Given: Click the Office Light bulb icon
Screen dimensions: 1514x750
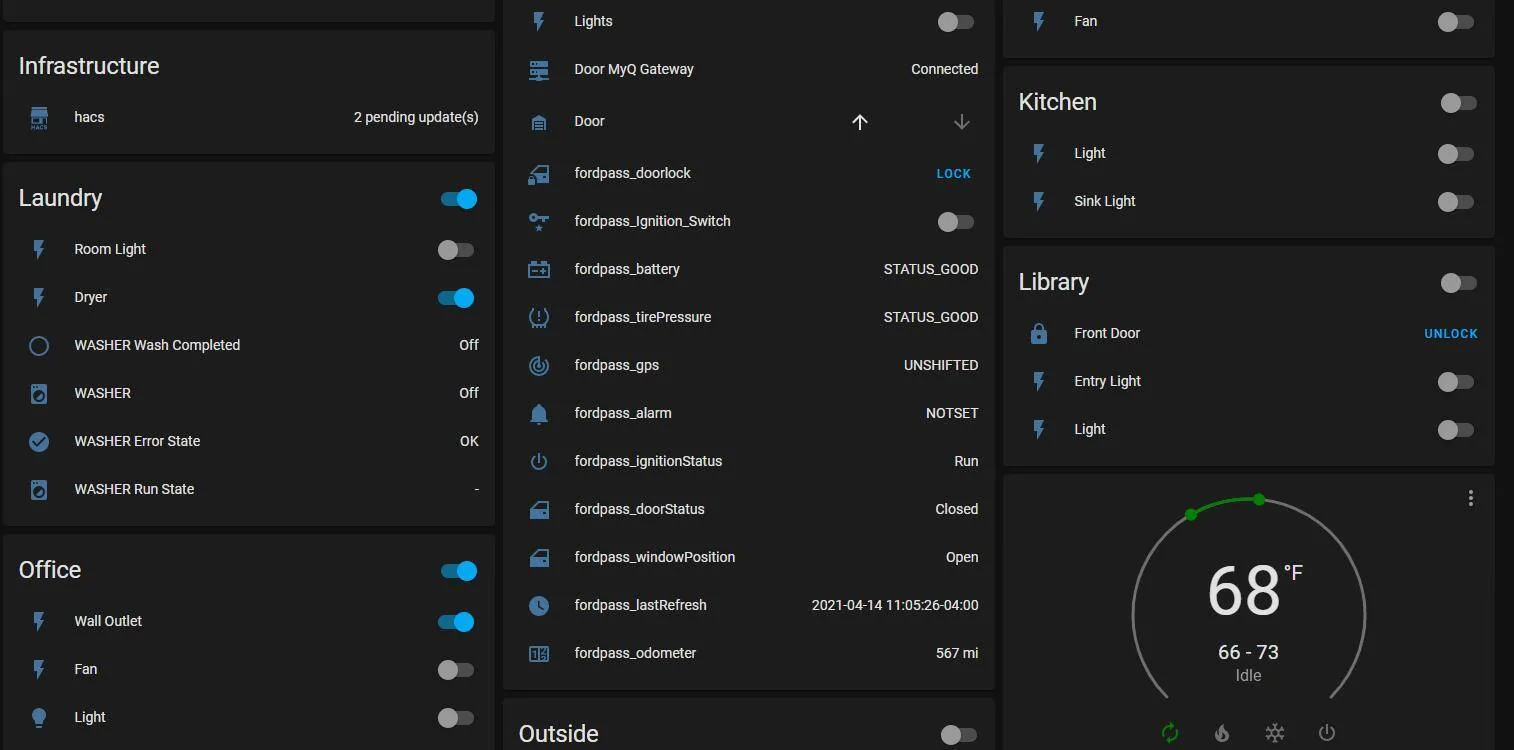Looking at the screenshot, I should point(39,717).
